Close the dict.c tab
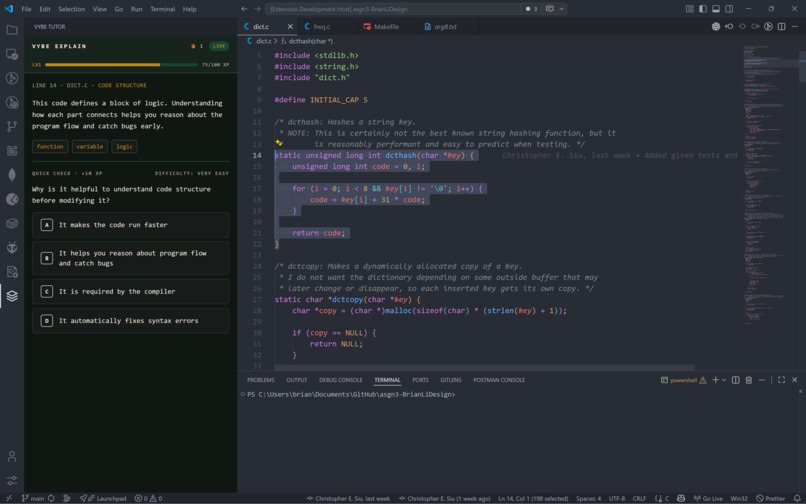The height and width of the screenshot is (504, 806). [290, 26]
